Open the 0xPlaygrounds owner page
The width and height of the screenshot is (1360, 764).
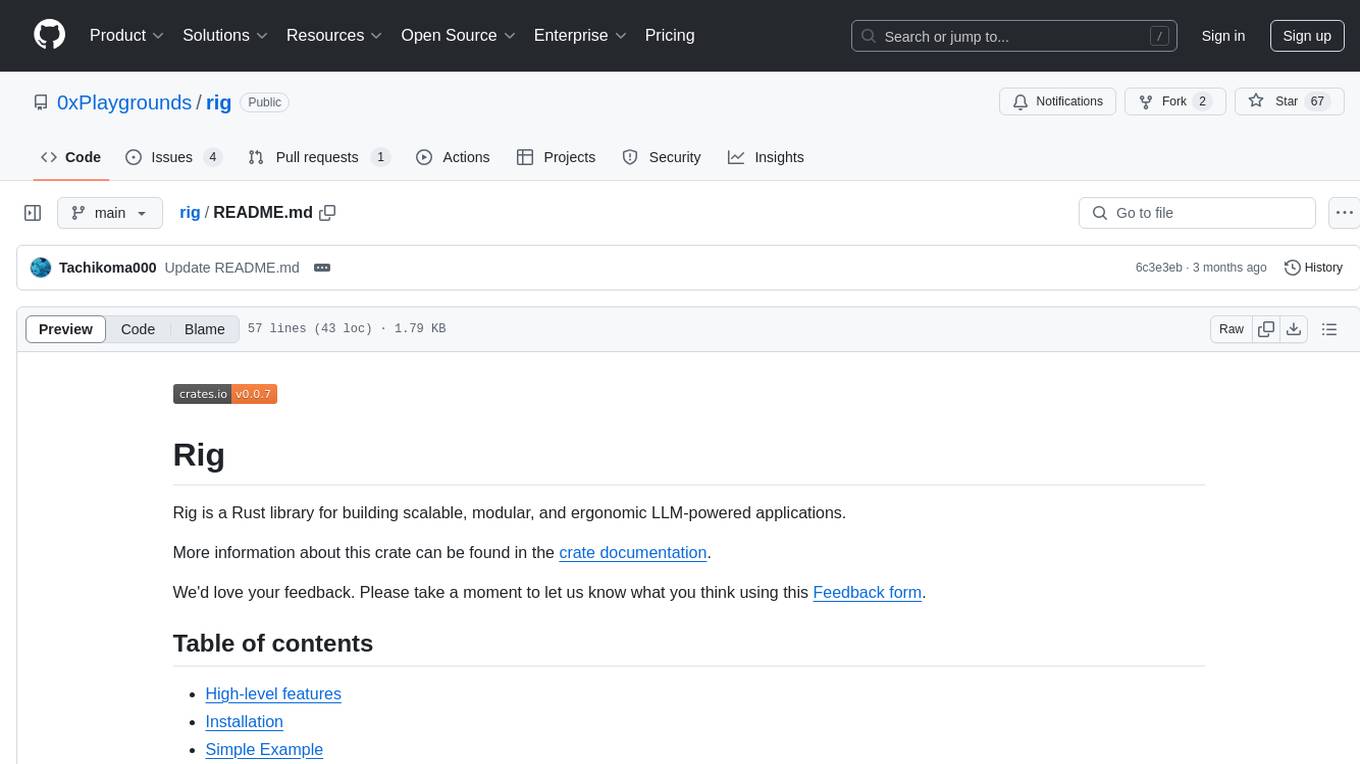[x=124, y=102]
